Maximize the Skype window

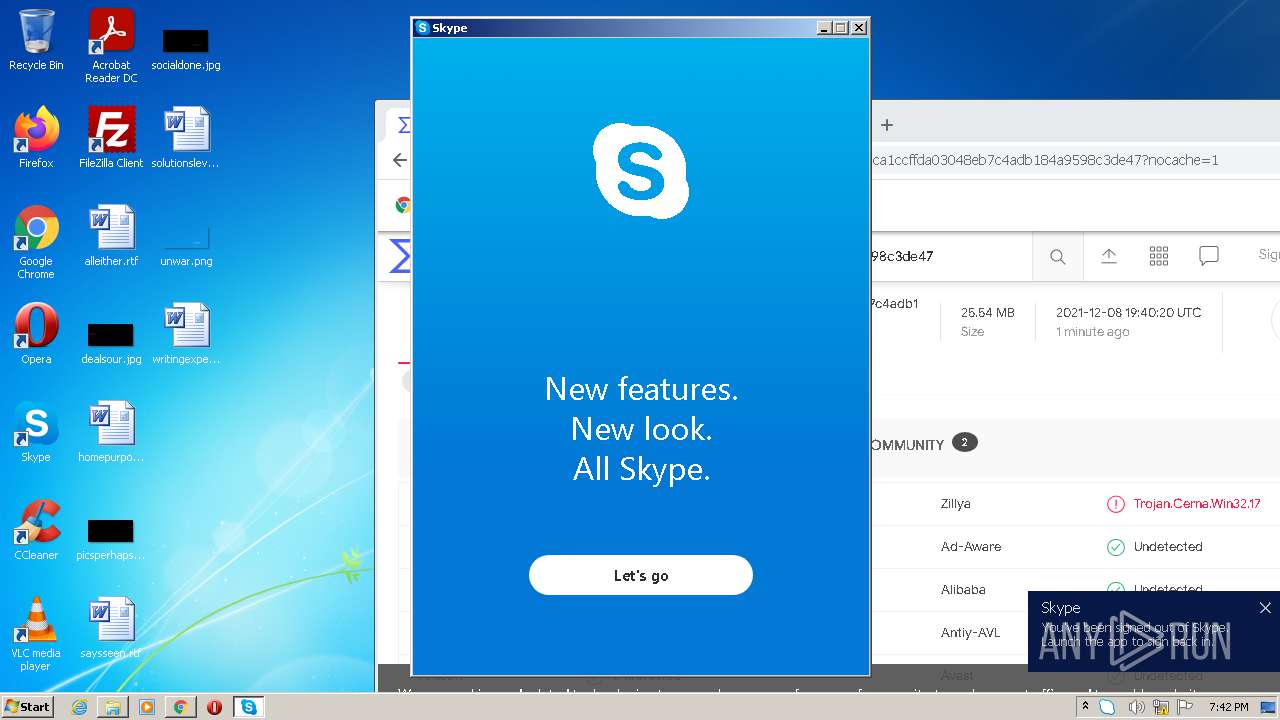[841, 28]
